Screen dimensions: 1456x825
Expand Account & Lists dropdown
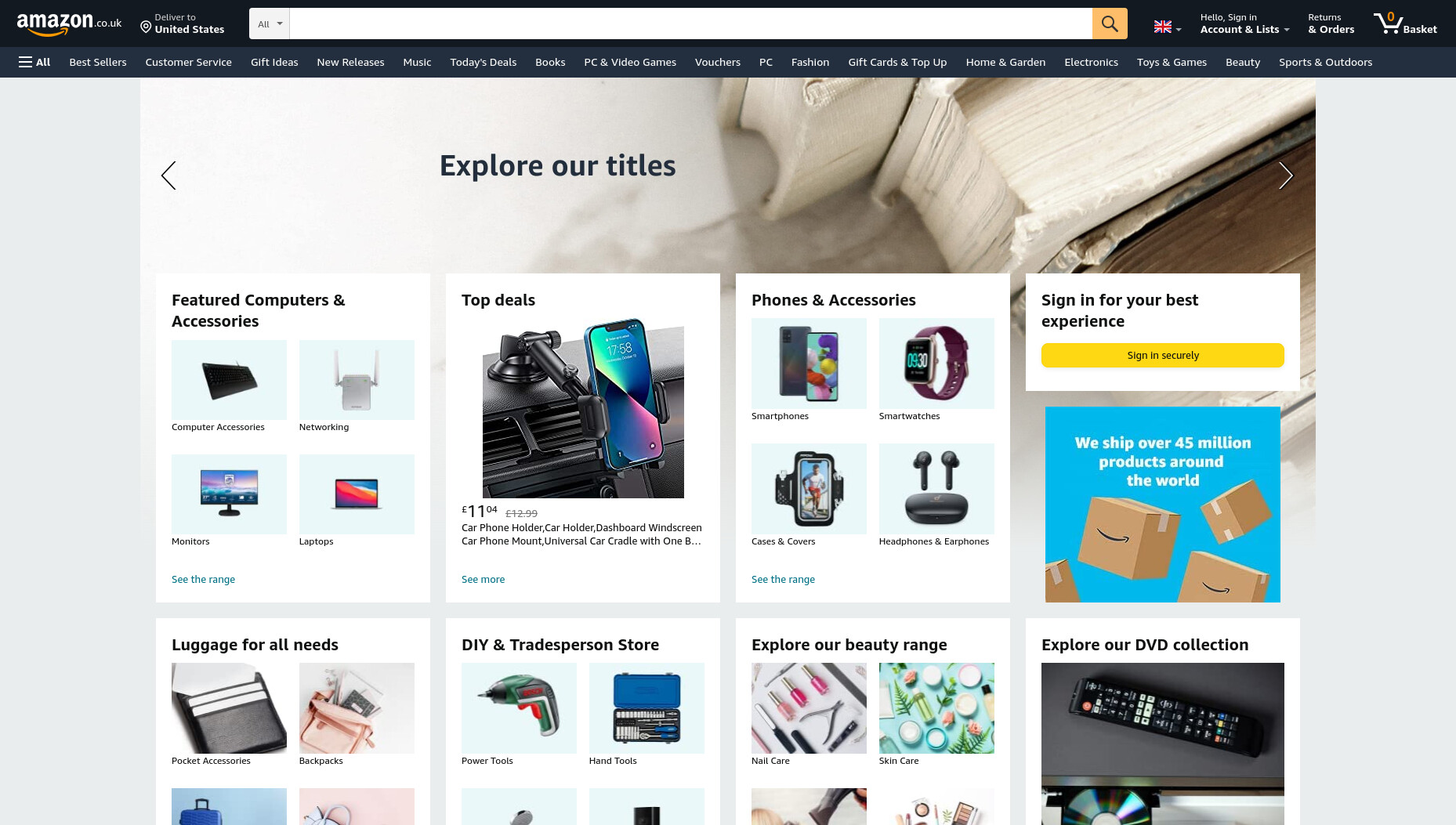1244,24
